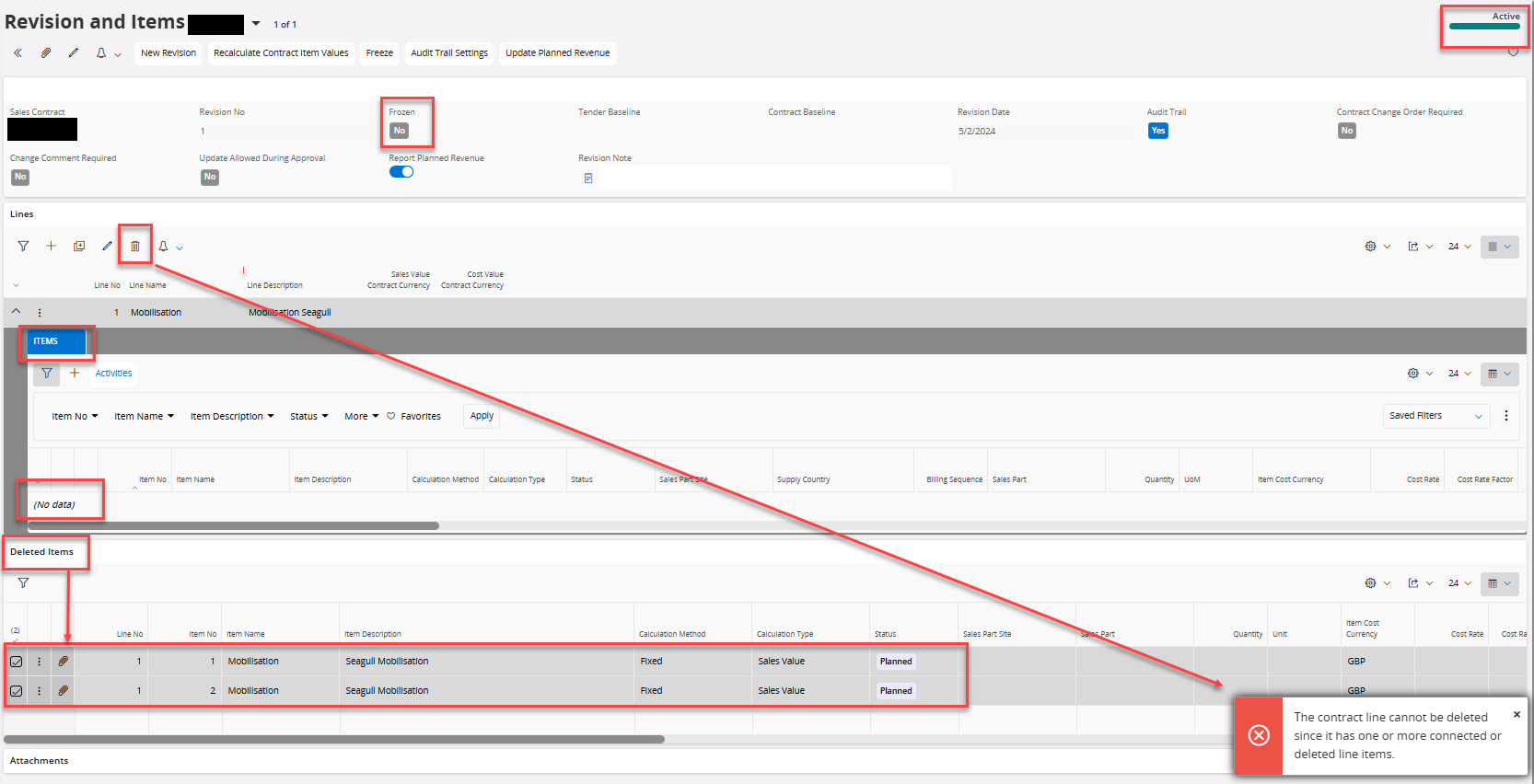
Task: Click the 'Mobilisation Seagull' line description
Action: coord(290,313)
